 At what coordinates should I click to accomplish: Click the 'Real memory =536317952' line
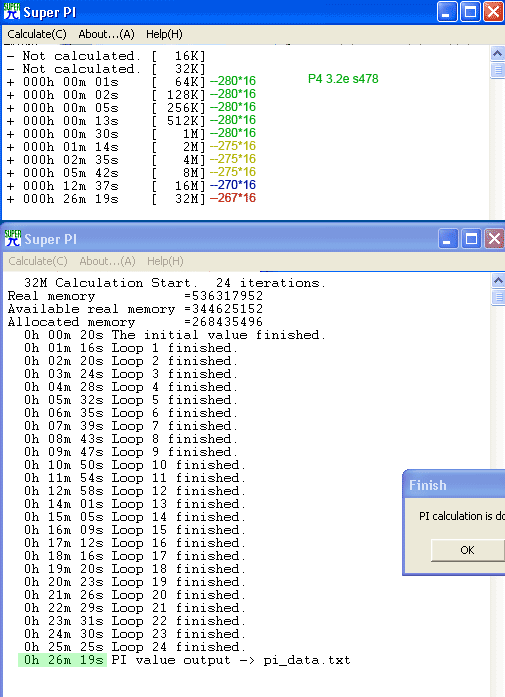click(x=135, y=296)
